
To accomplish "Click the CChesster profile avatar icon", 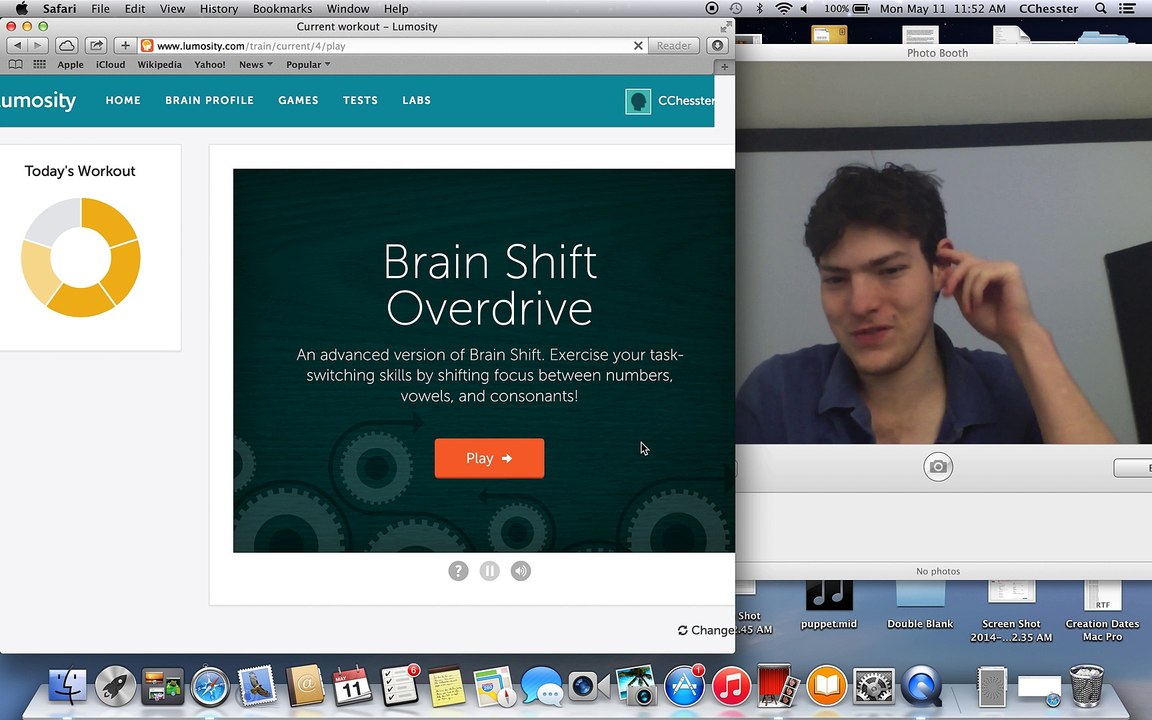I will pos(638,101).
